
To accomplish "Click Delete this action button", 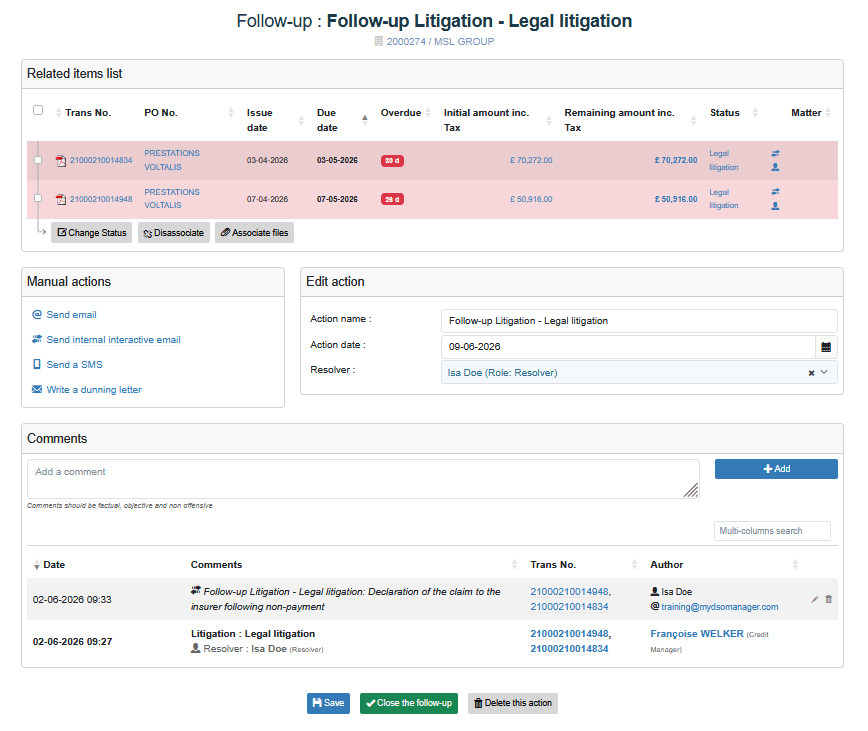I will pos(513,703).
